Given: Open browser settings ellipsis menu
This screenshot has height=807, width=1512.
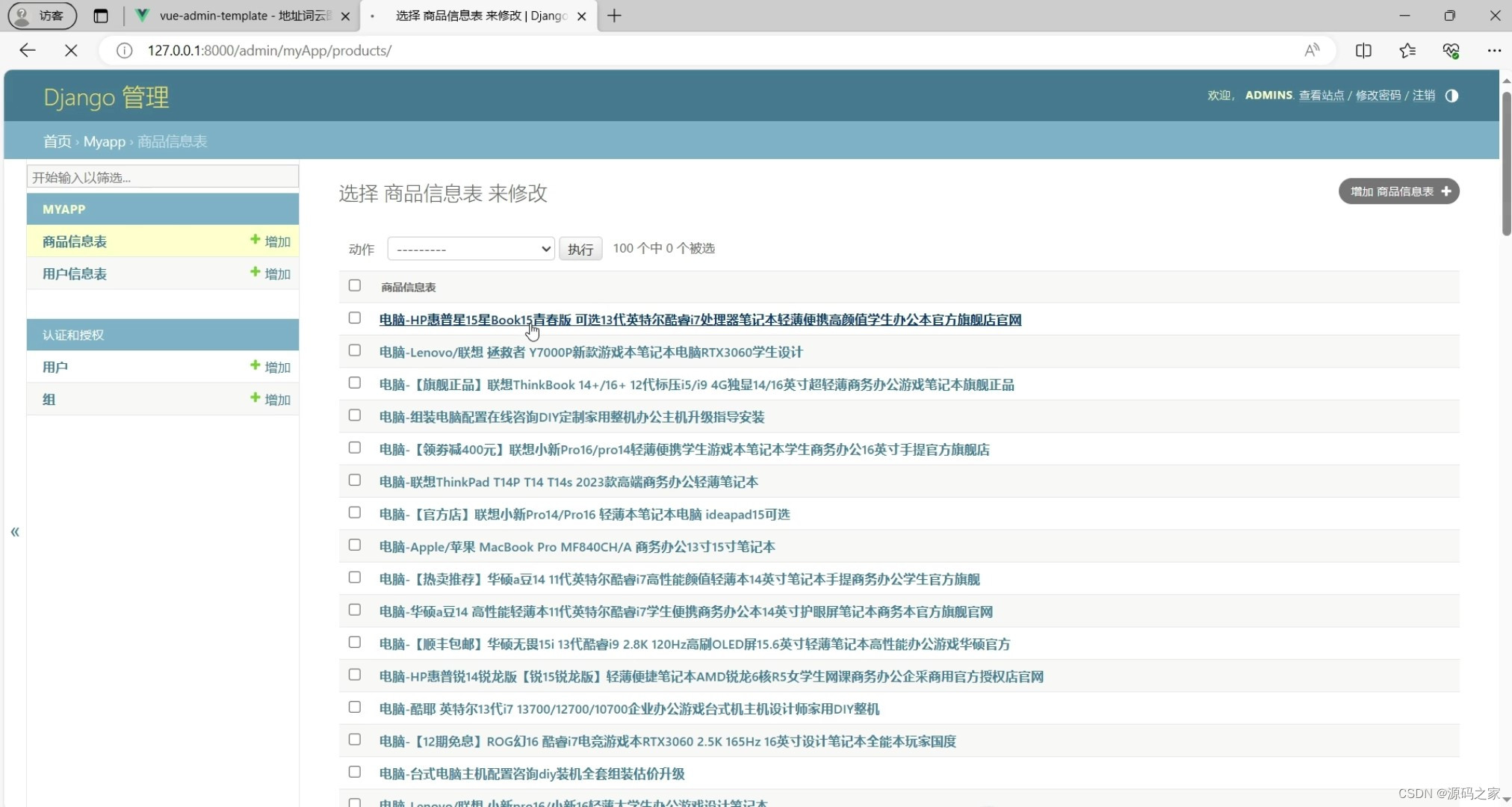Looking at the screenshot, I should 1494,50.
